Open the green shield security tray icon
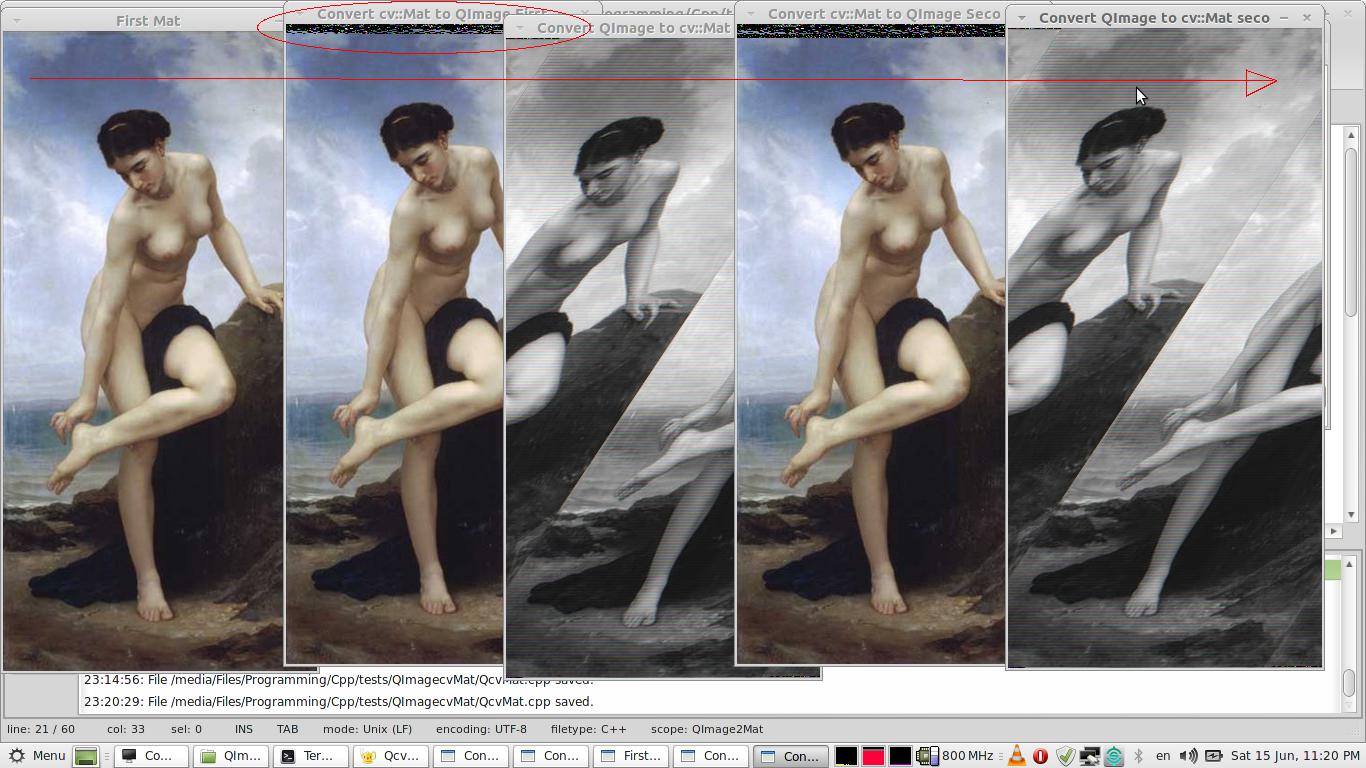 pyautogui.click(x=1065, y=756)
